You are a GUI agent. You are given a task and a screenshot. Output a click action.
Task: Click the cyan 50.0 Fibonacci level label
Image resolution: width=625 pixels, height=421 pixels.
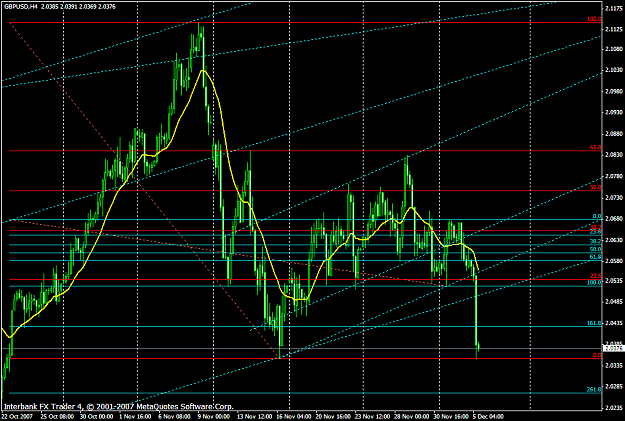click(x=596, y=249)
